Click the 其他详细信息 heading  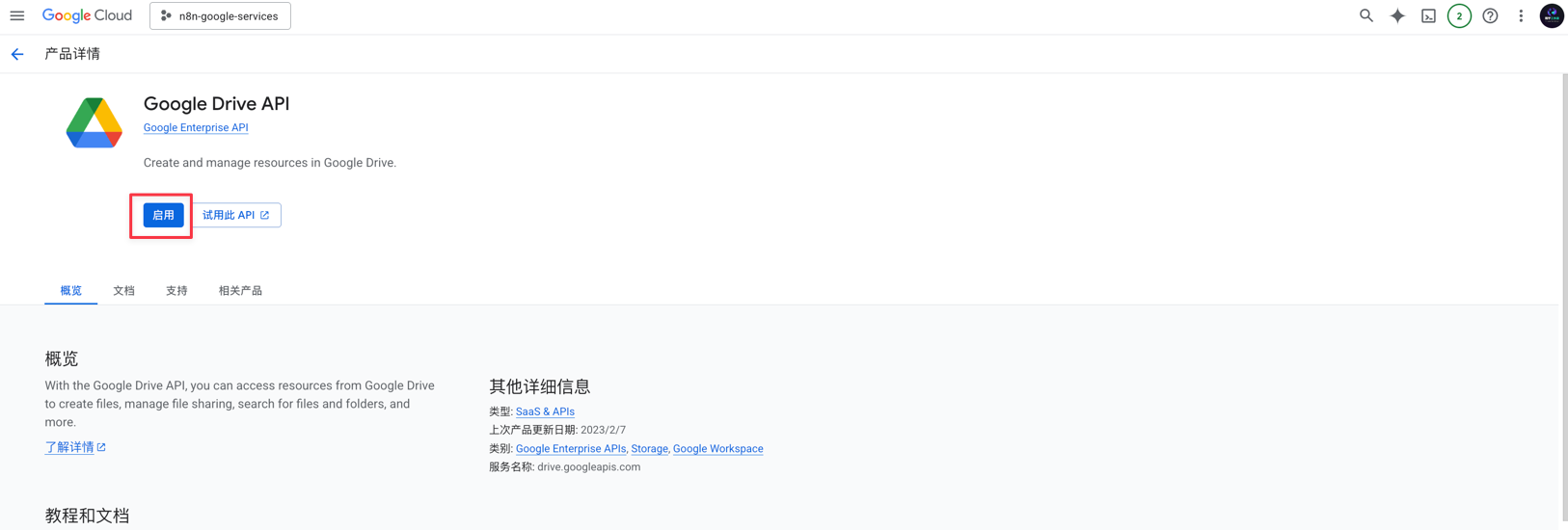(539, 386)
